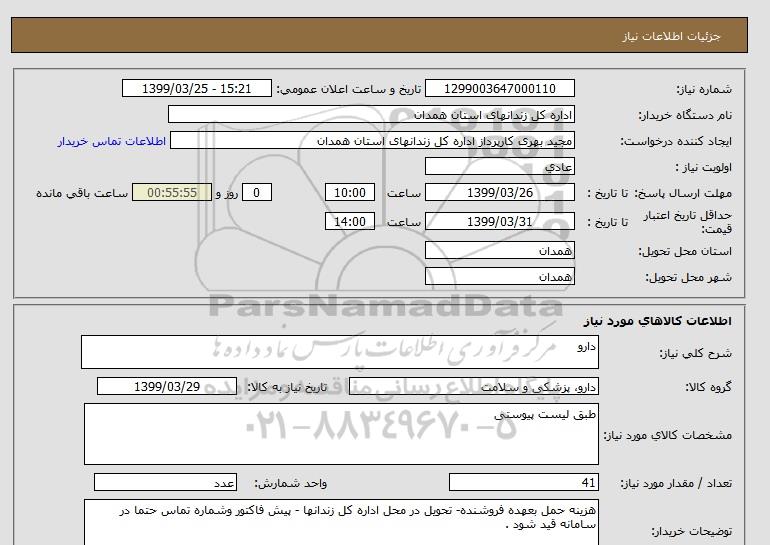Select the quantity field showing 41
770x545 pixels.
click(523, 483)
